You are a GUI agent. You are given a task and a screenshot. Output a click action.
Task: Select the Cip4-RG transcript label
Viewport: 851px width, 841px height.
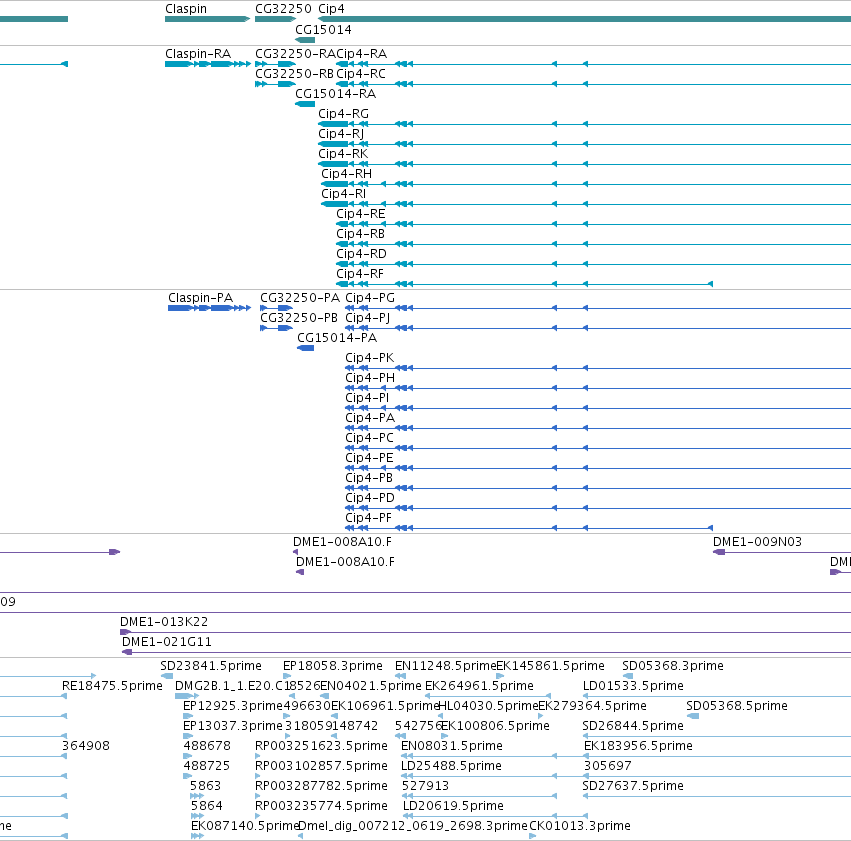click(344, 114)
